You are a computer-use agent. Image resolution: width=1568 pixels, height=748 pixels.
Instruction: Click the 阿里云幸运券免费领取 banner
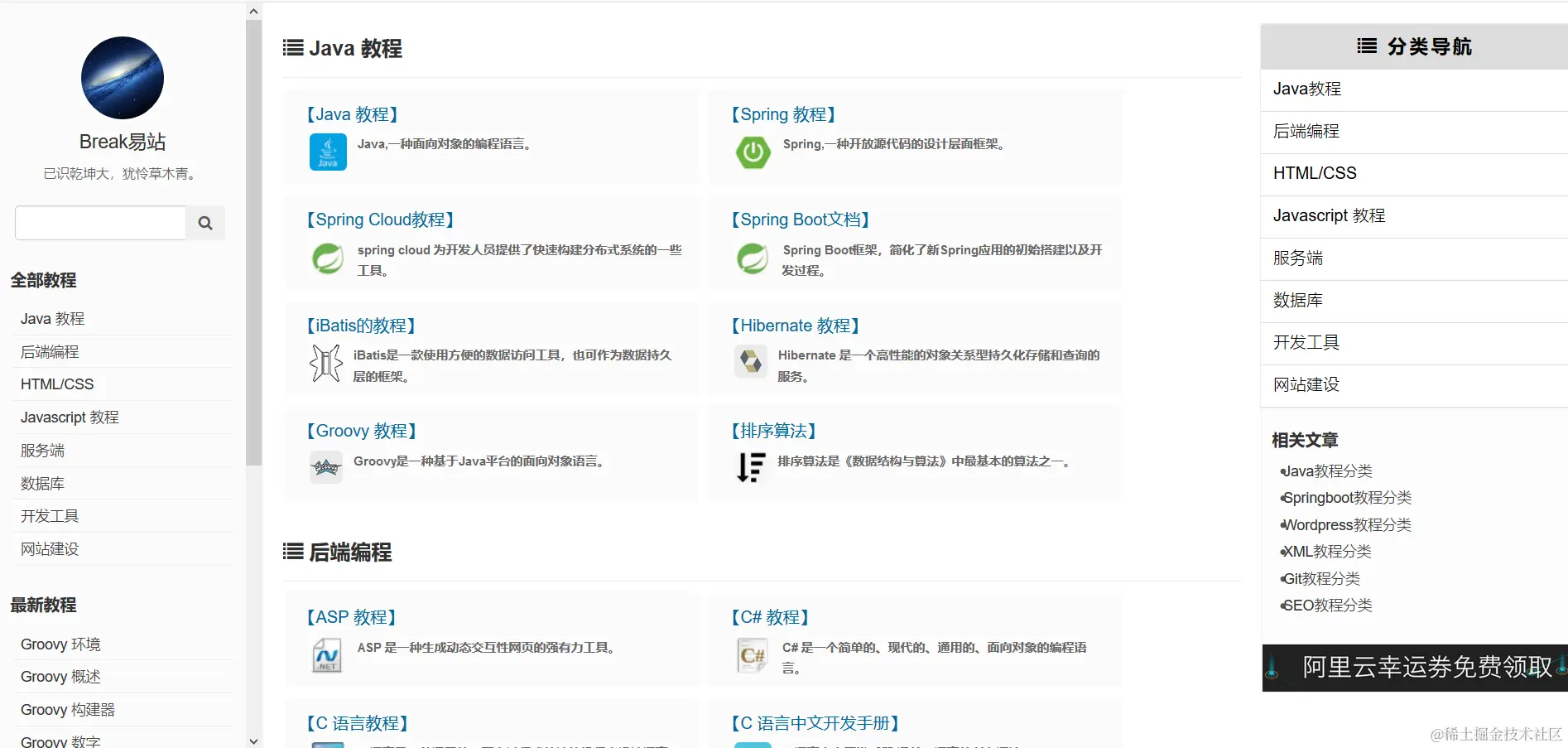[x=1415, y=668]
